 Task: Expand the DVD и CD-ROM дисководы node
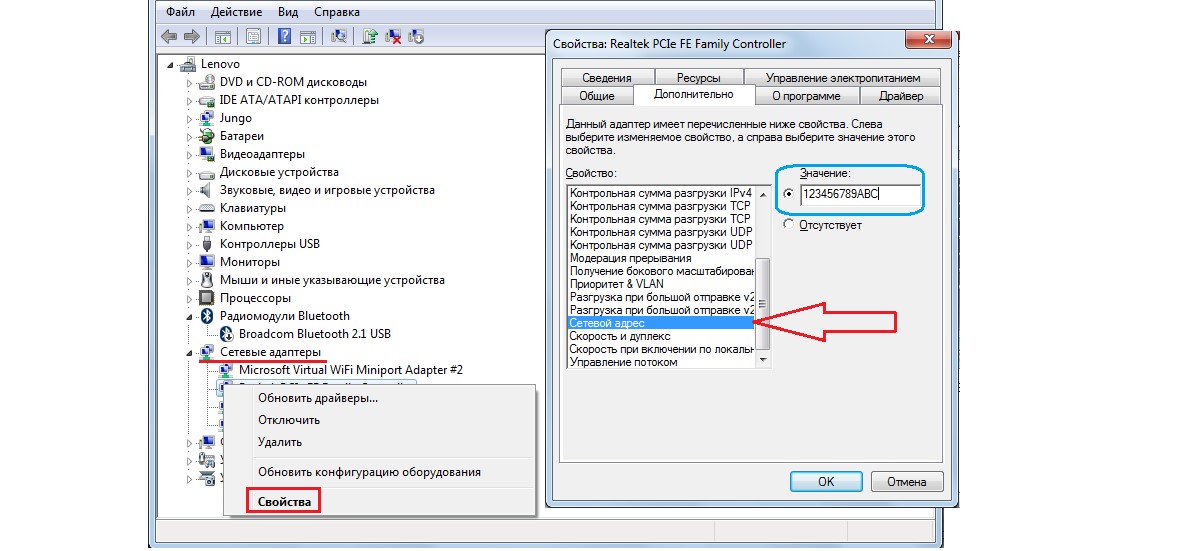click(189, 82)
